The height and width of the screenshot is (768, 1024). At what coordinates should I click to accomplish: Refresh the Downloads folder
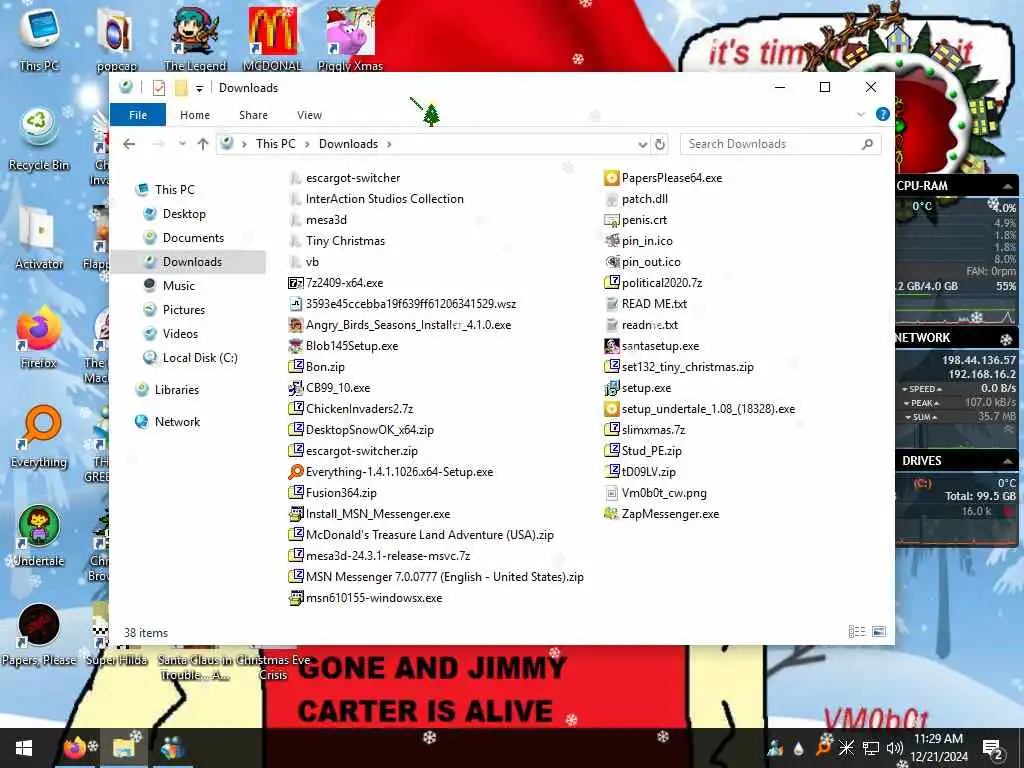(660, 144)
